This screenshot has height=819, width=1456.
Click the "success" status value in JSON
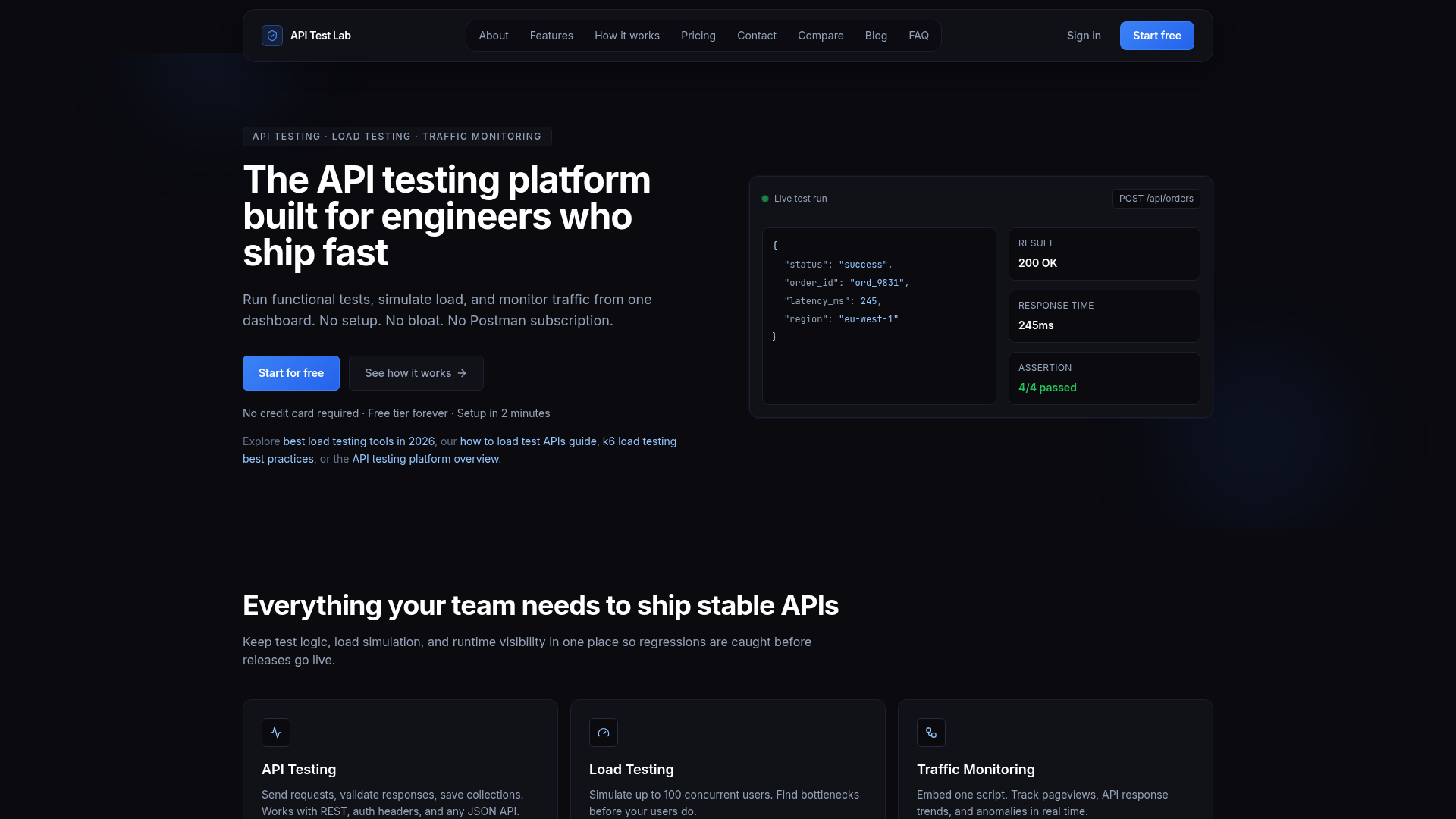click(863, 265)
